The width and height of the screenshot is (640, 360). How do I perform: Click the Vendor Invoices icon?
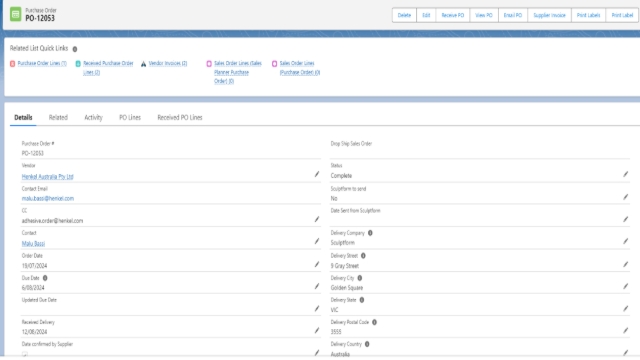pyautogui.click(x=143, y=64)
